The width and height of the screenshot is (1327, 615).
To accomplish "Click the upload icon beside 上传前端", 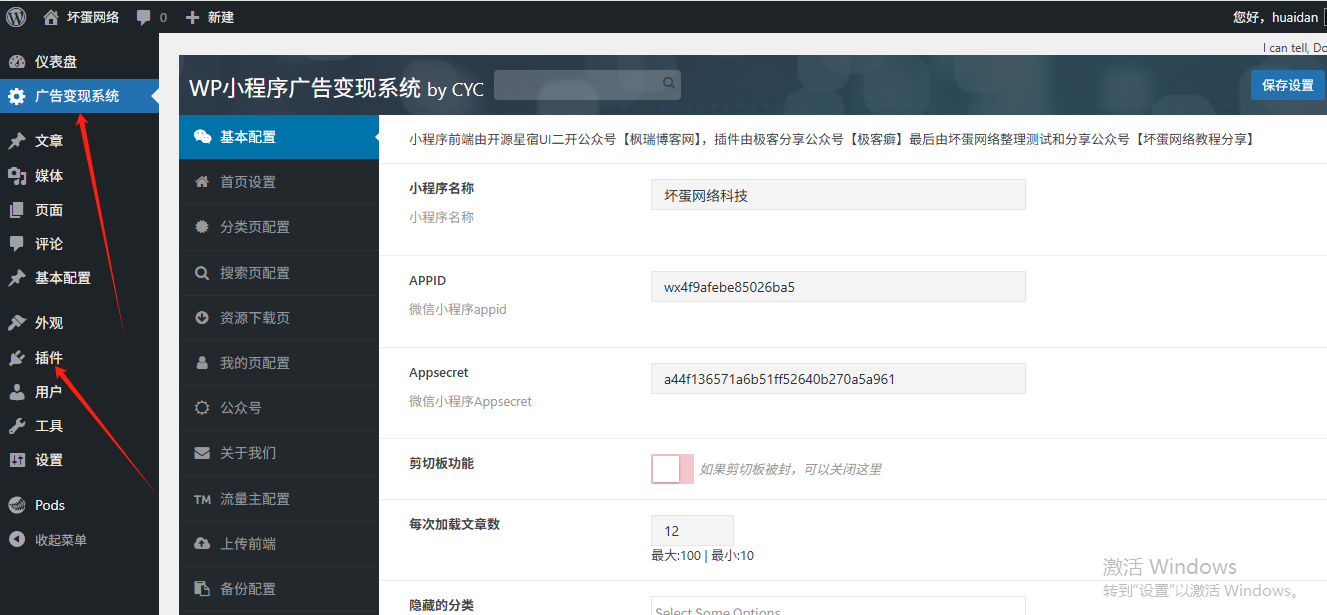I will [x=202, y=544].
